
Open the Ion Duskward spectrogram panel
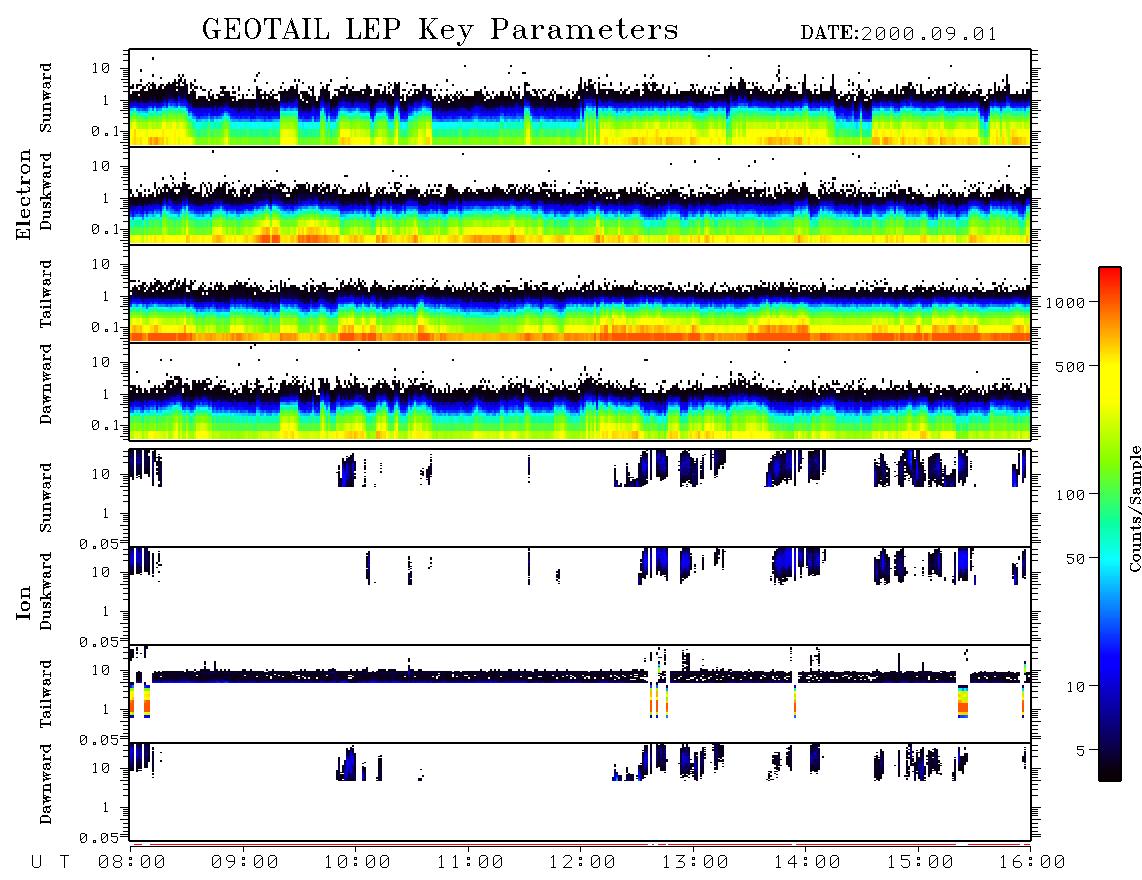(580, 595)
